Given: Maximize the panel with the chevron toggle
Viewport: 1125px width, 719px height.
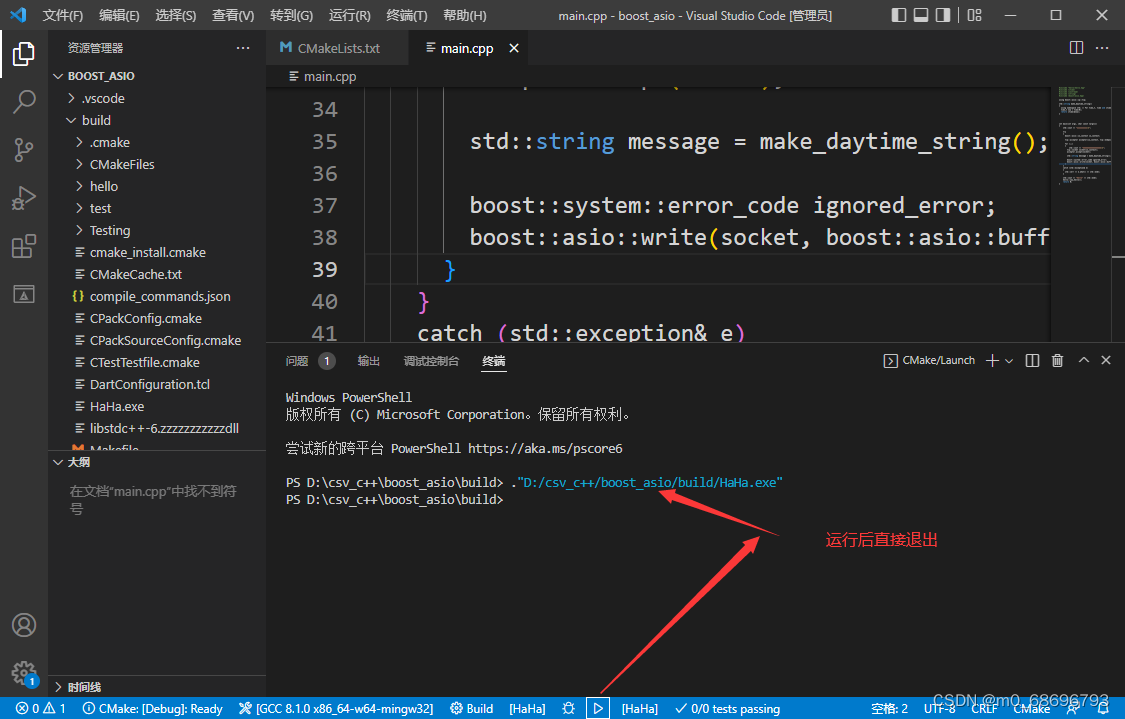Looking at the screenshot, I should point(1083,360).
